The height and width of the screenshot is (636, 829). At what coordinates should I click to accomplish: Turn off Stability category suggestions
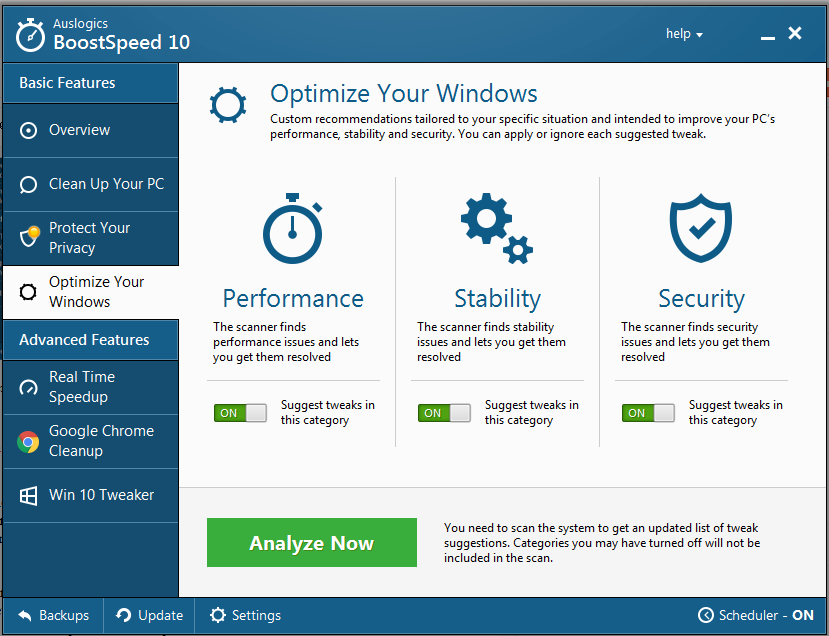(444, 412)
